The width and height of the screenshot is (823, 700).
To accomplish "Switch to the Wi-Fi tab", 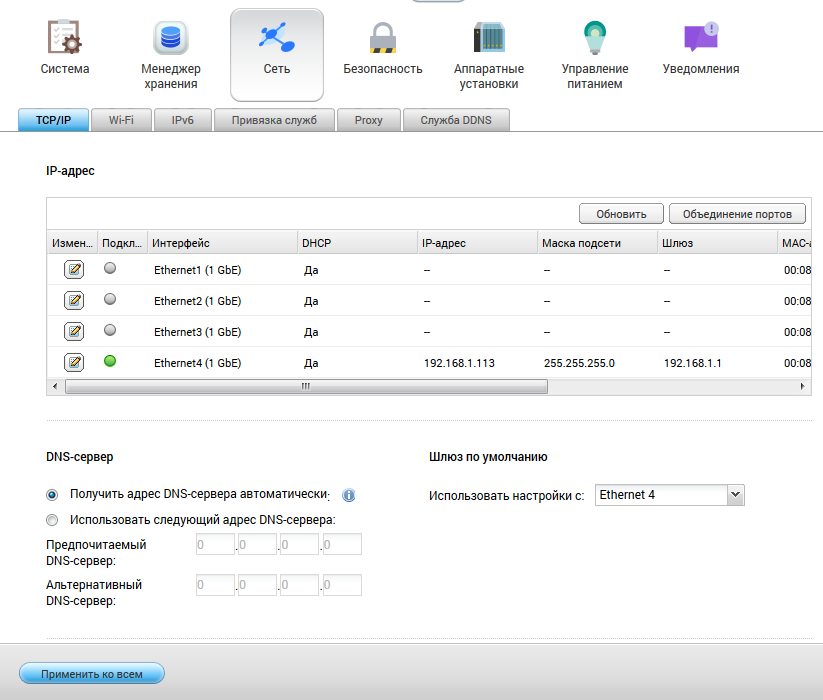I will pyautogui.click(x=121, y=120).
